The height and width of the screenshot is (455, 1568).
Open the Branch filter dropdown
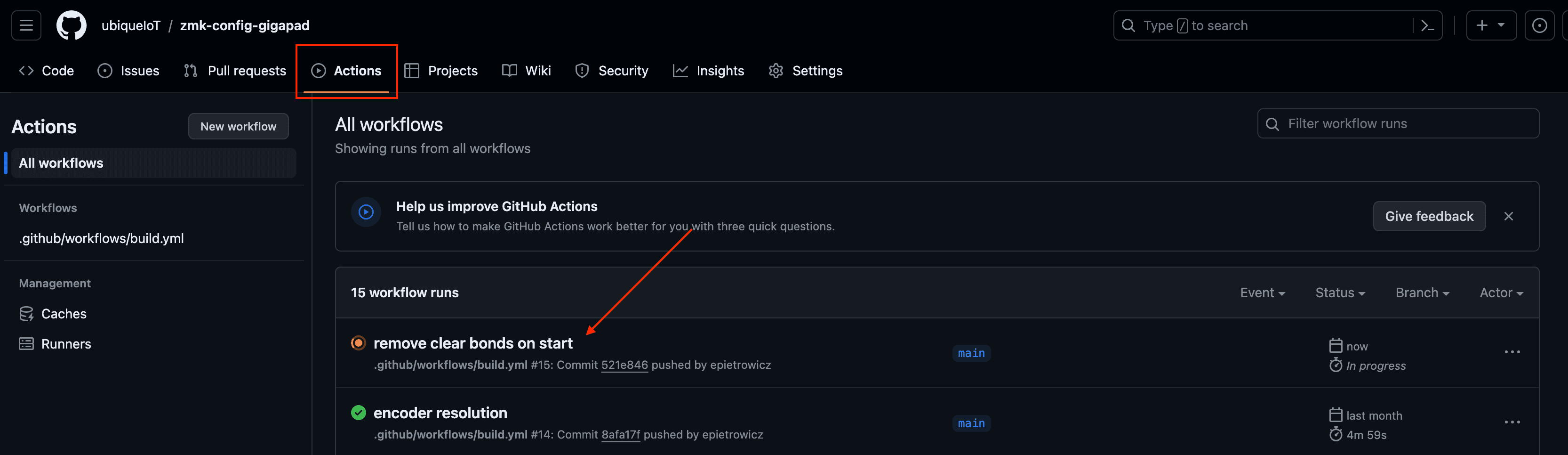(1422, 292)
